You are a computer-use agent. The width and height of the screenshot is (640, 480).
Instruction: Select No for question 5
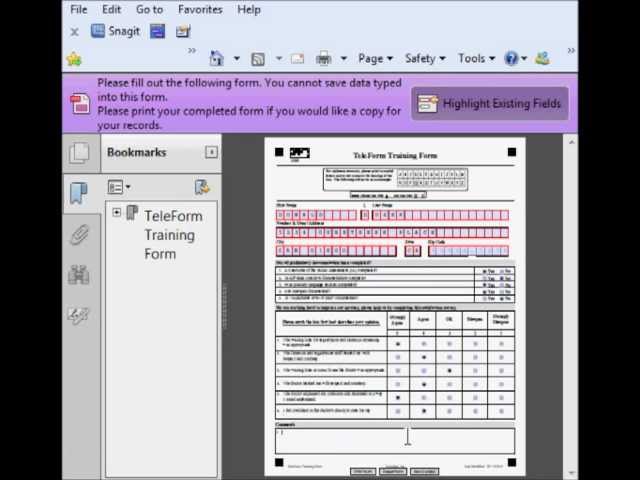click(502, 298)
